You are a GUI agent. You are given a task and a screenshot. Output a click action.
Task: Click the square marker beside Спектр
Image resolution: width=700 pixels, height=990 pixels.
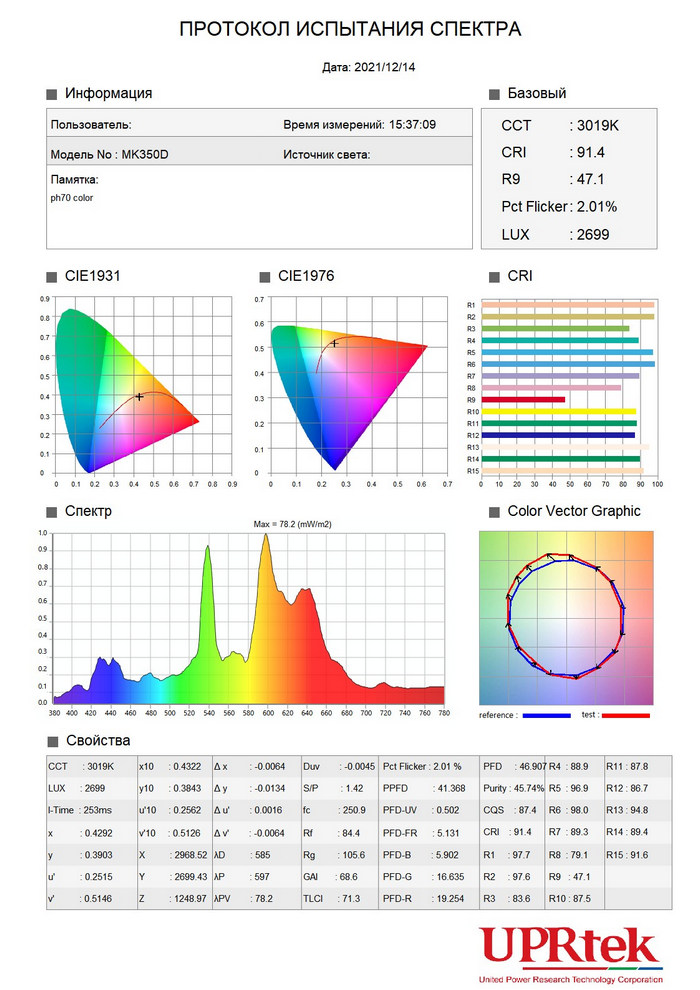point(52,512)
